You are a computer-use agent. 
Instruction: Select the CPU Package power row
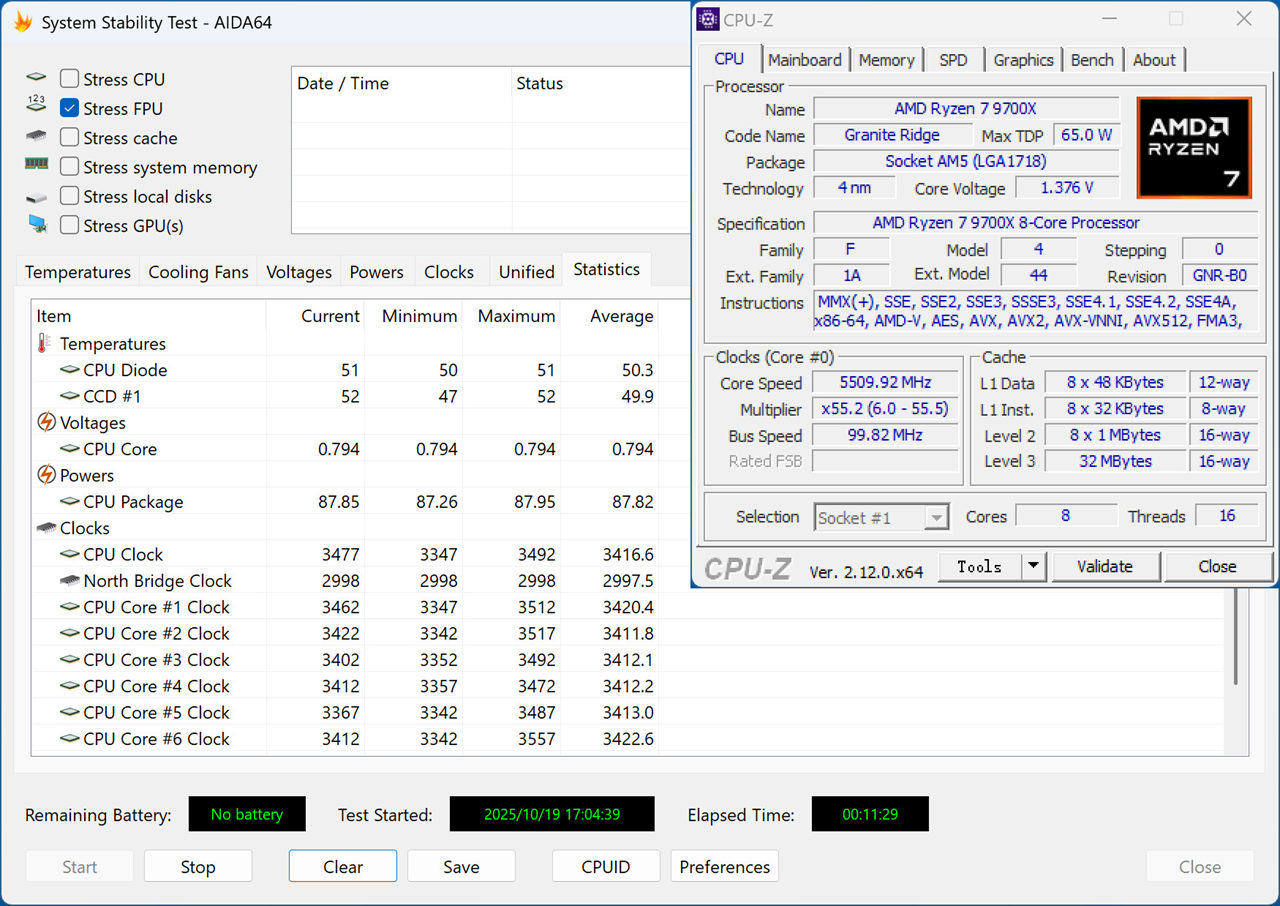coord(133,502)
